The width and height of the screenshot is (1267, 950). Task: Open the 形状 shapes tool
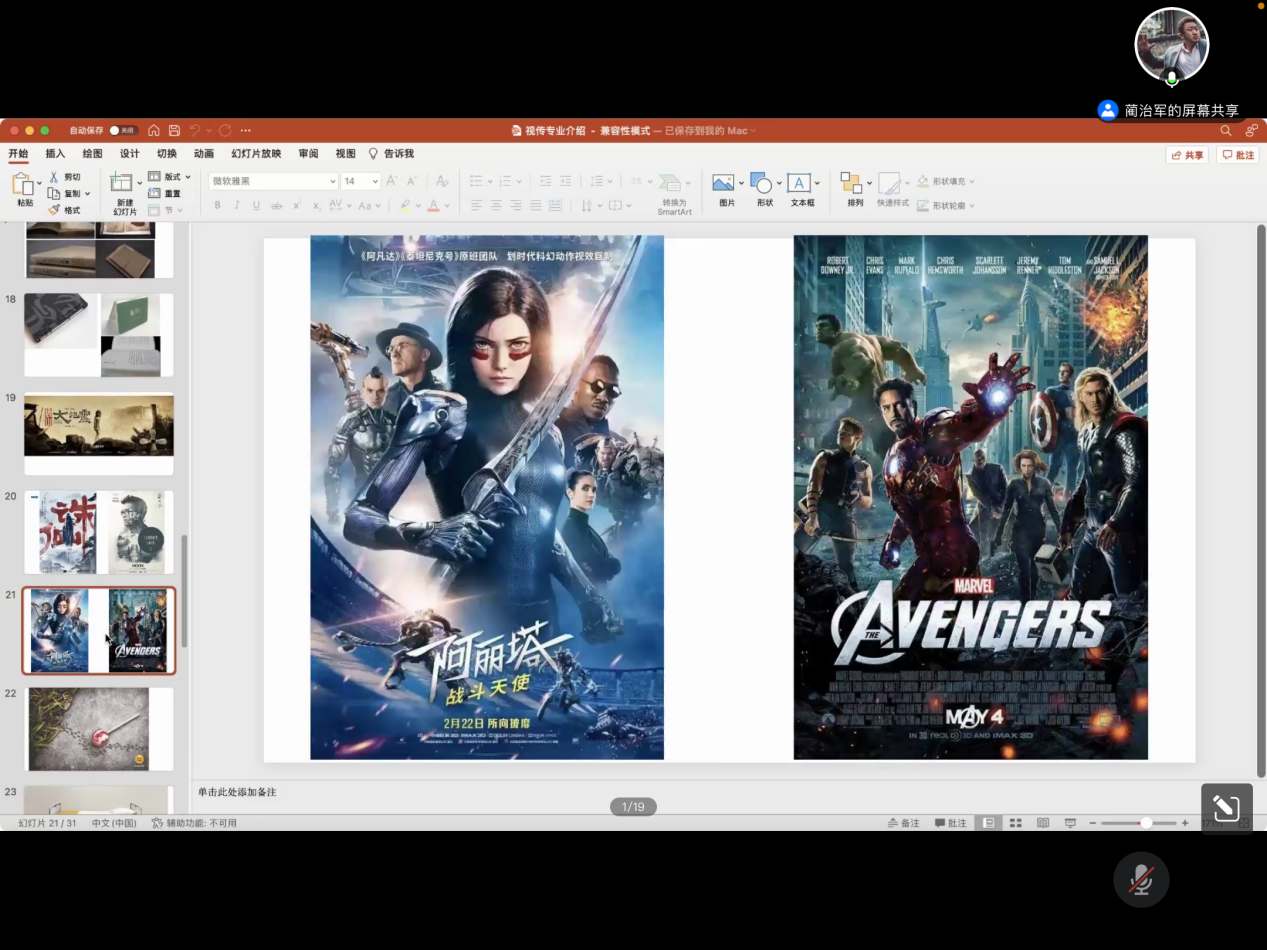point(762,183)
